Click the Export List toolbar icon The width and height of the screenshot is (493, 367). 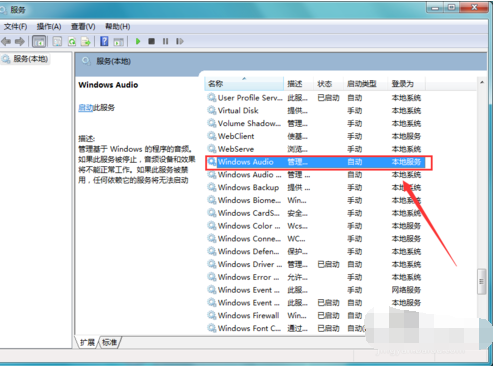[86, 42]
